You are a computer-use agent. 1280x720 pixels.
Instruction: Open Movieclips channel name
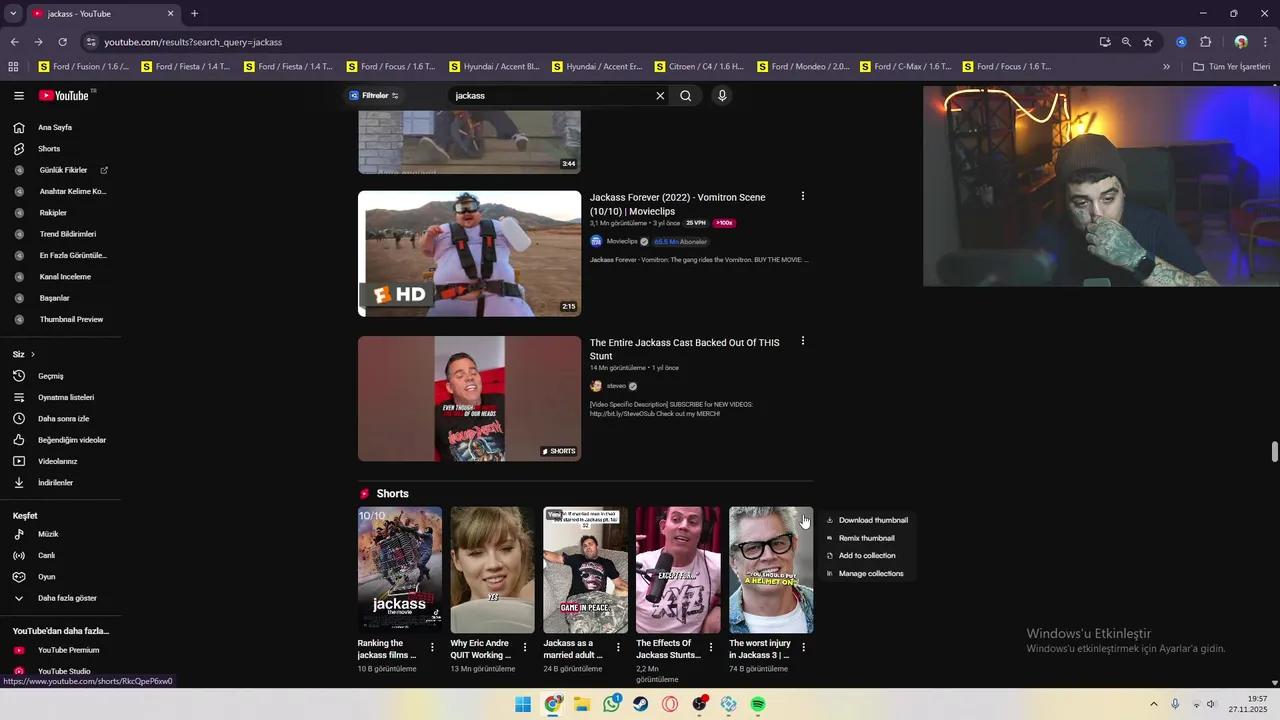622,242
